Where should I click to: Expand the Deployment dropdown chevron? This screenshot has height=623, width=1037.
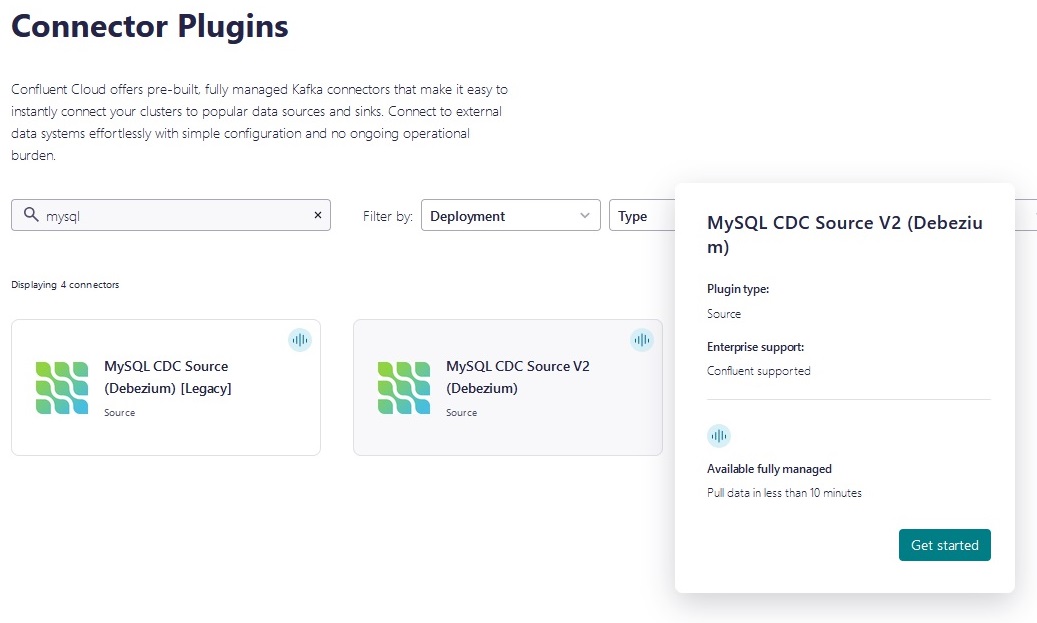point(585,215)
